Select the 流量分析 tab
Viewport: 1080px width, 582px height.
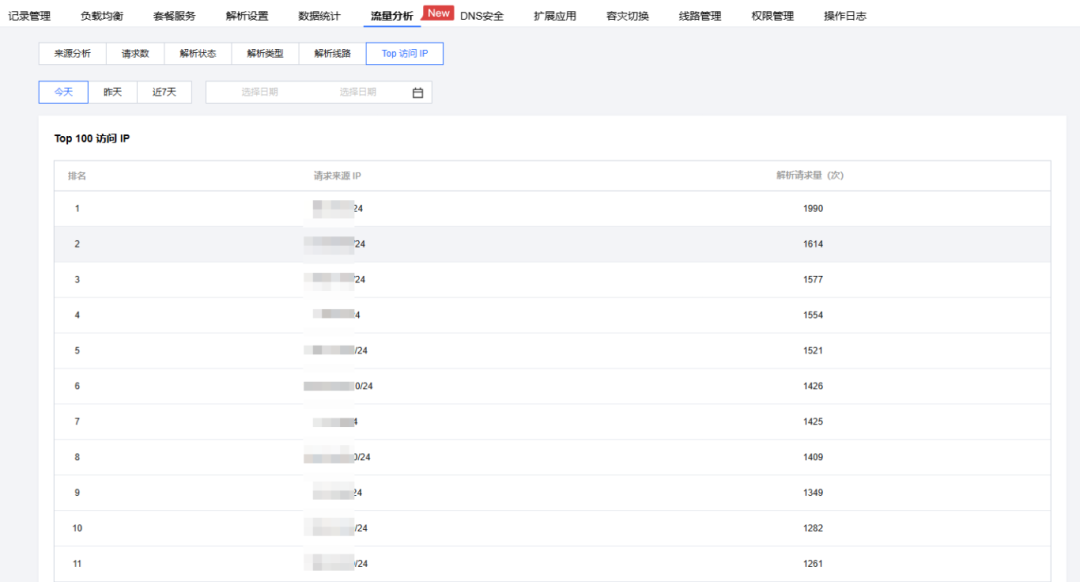tap(392, 16)
